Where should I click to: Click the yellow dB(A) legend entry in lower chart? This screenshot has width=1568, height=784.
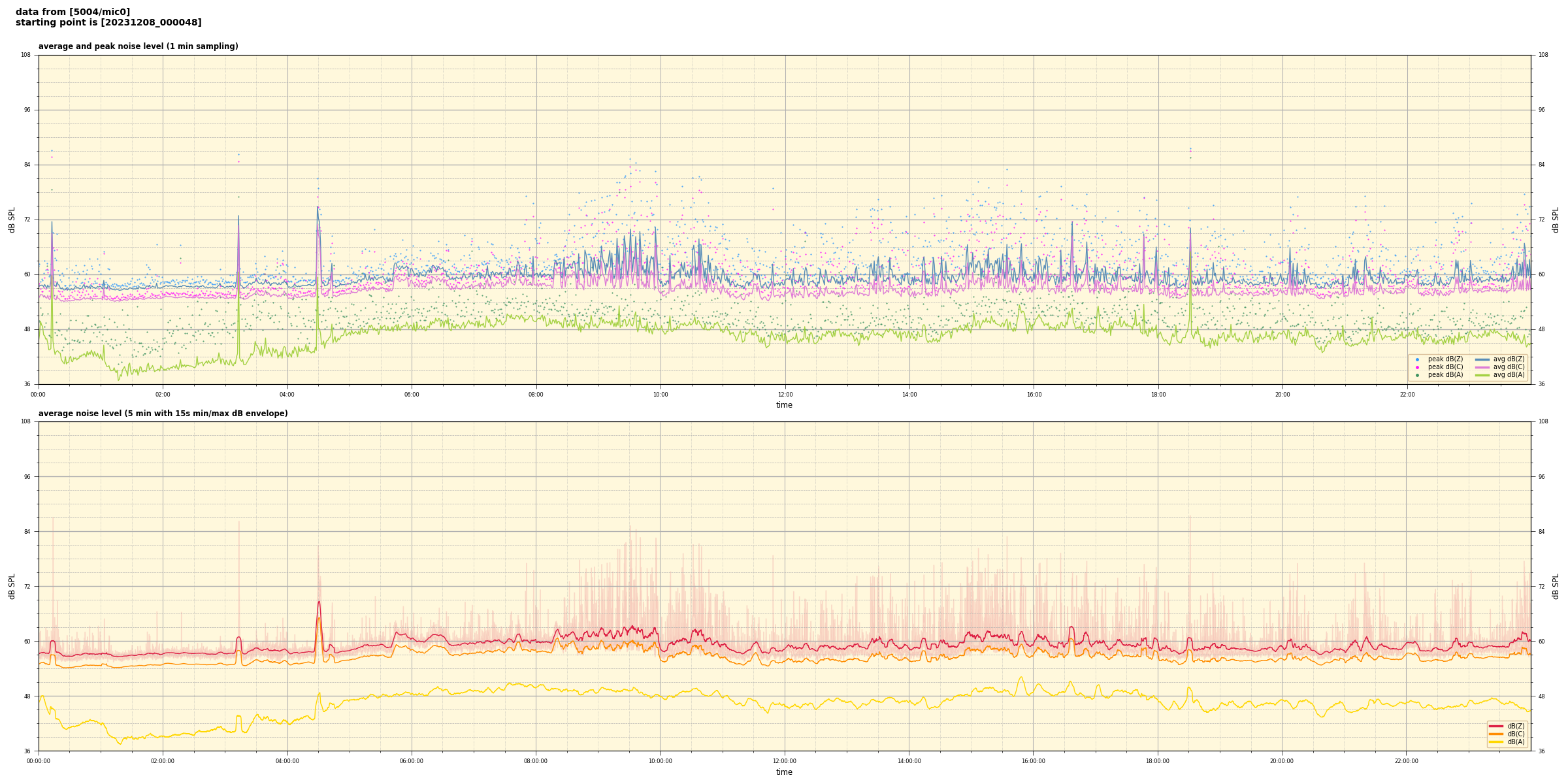click(x=1496, y=742)
